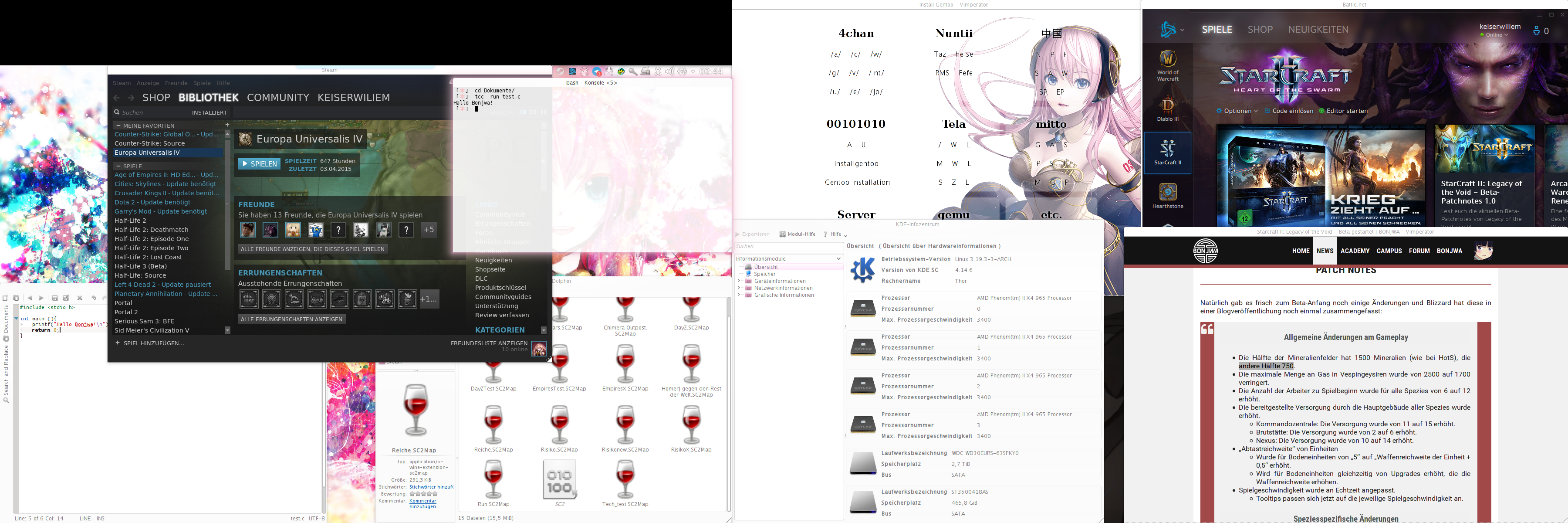Expand hidden system tray icons arrow
The width and height of the screenshot is (1568, 523).
pyautogui.click(x=693, y=72)
